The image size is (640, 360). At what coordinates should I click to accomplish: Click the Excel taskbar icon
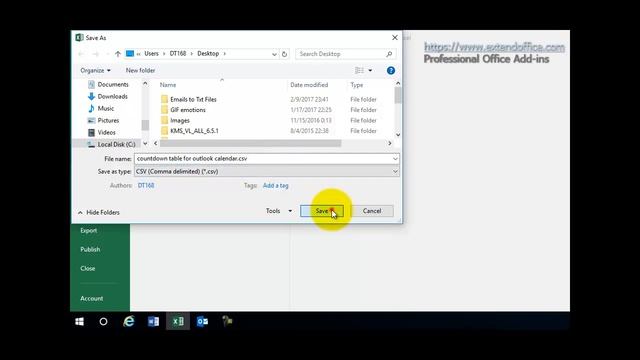pyautogui.click(x=178, y=322)
